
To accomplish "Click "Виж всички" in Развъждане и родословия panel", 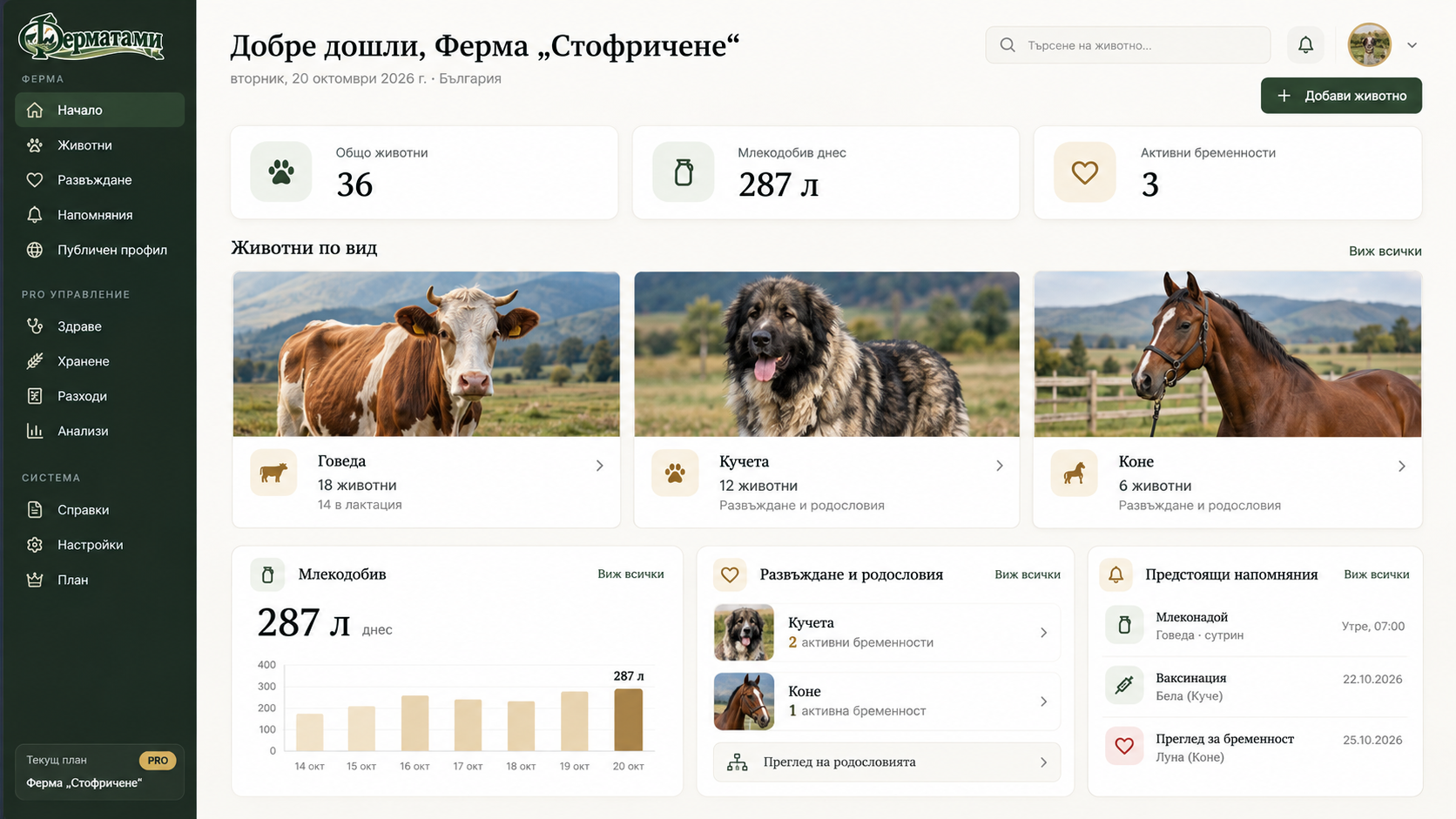I will click(1028, 574).
